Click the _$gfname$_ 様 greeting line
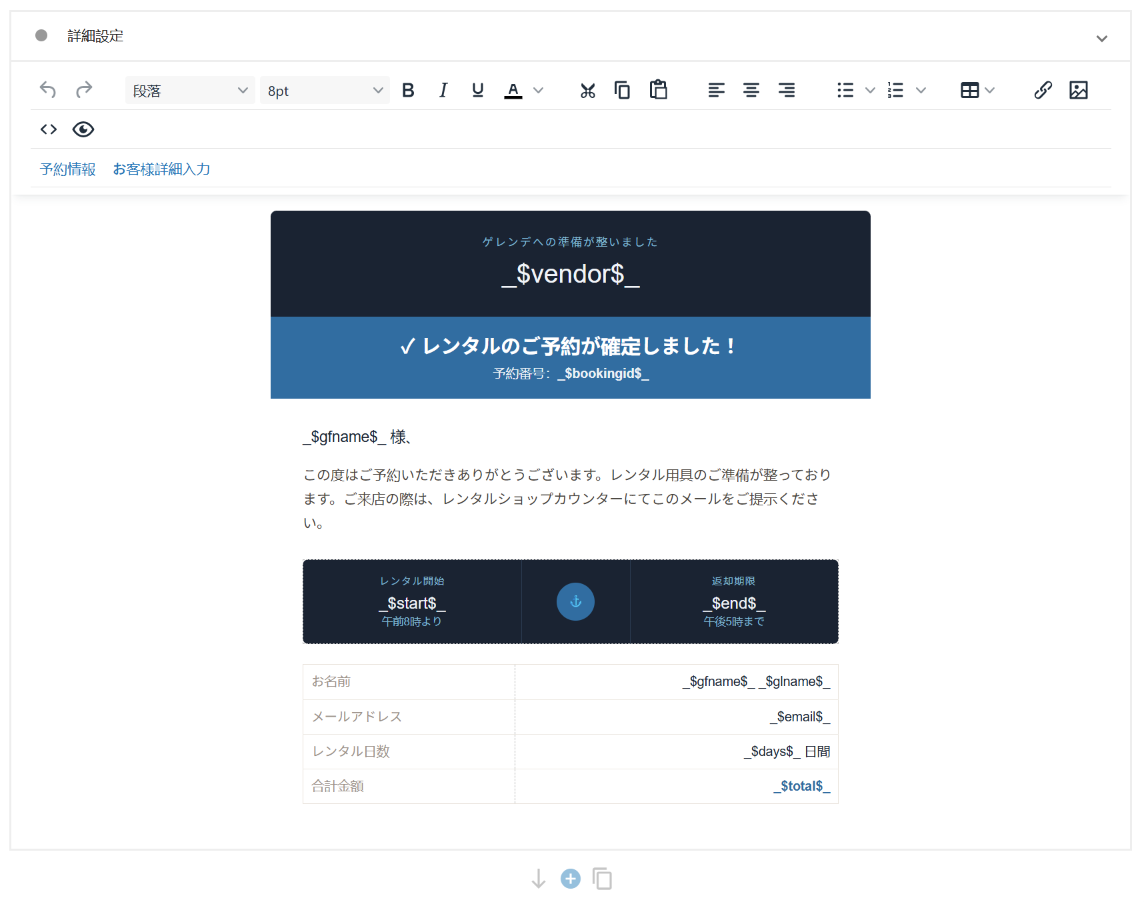 [360, 437]
